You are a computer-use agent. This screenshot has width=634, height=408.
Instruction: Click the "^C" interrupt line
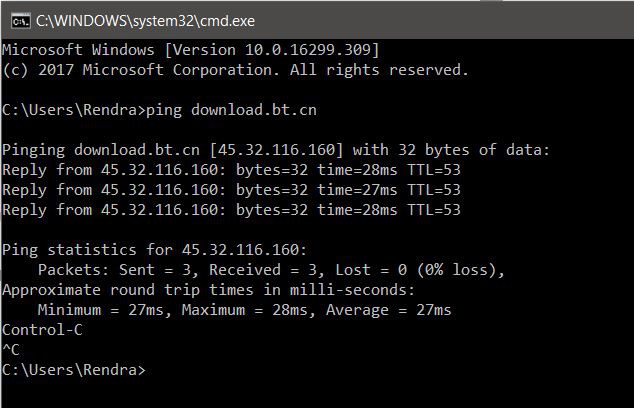pyautogui.click(x=11, y=350)
